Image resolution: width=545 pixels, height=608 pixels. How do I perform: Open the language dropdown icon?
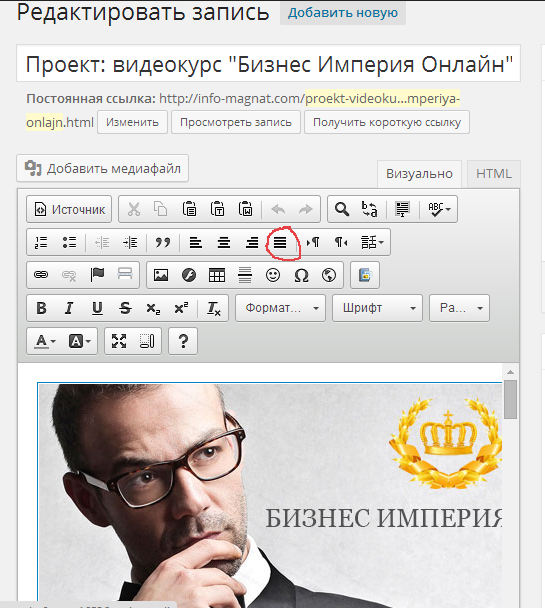pyautogui.click(x=372, y=242)
